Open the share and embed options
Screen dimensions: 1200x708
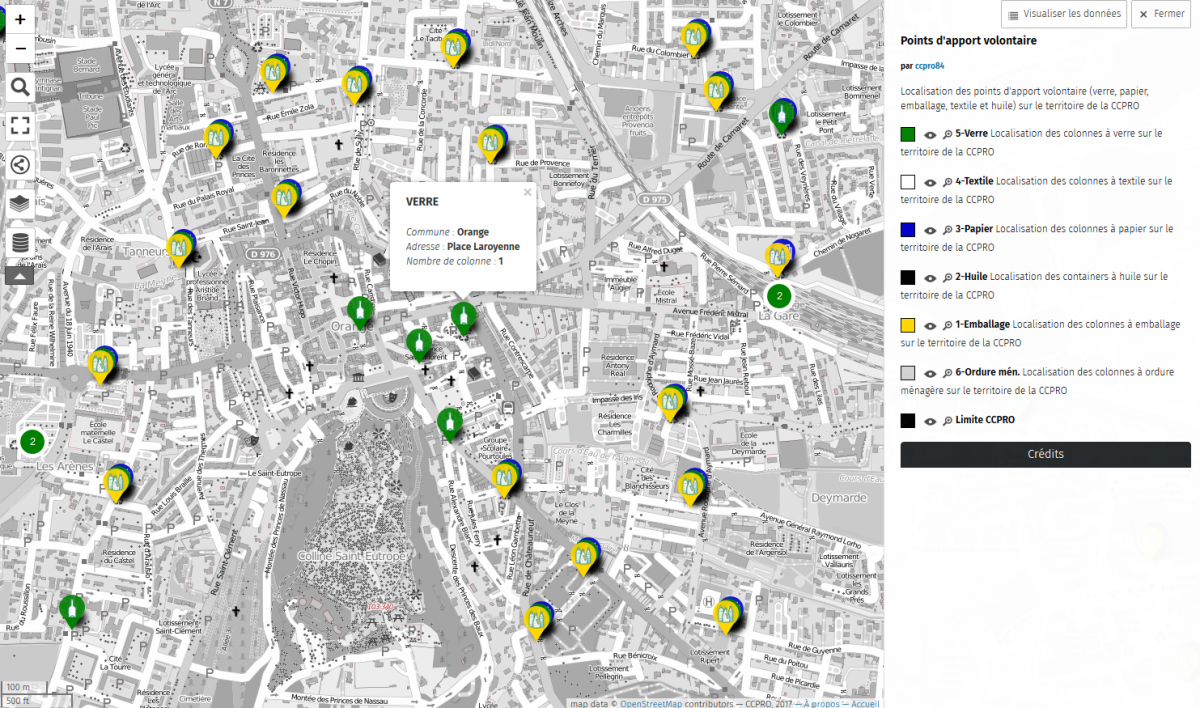coord(20,165)
